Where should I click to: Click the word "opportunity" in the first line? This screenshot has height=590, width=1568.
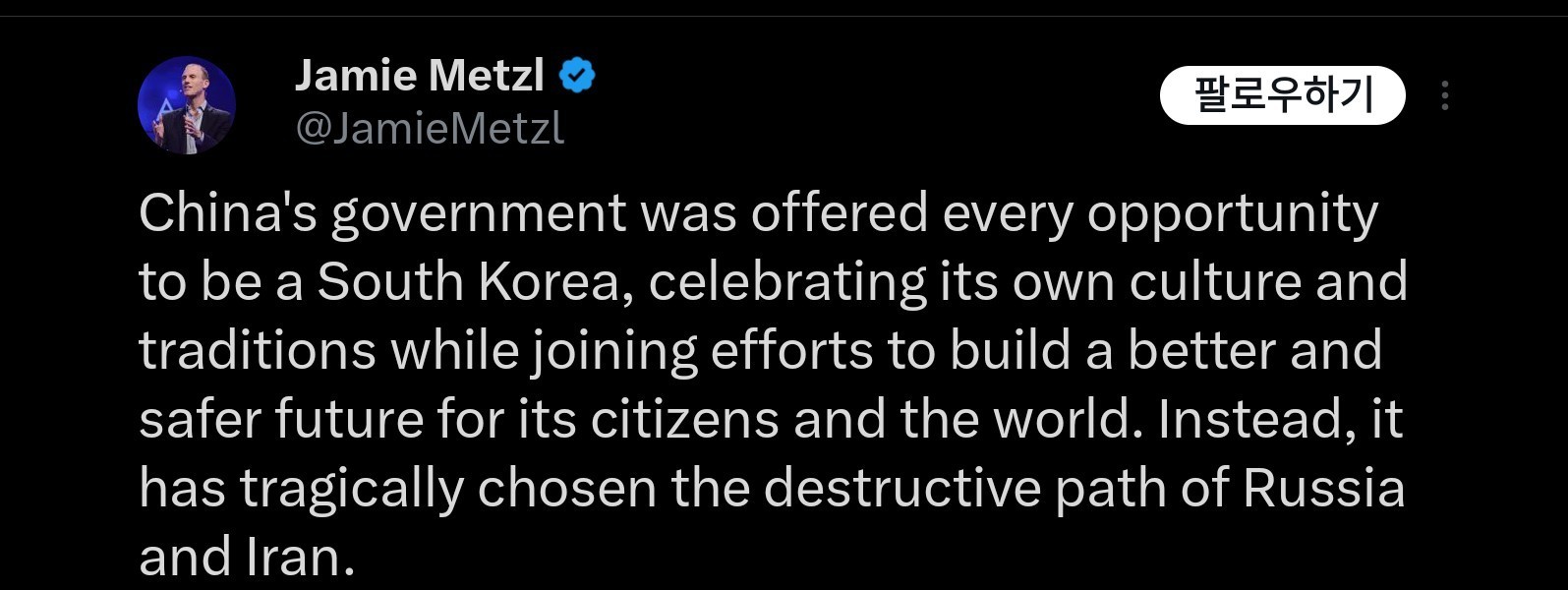pyautogui.click(x=1232, y=213)
